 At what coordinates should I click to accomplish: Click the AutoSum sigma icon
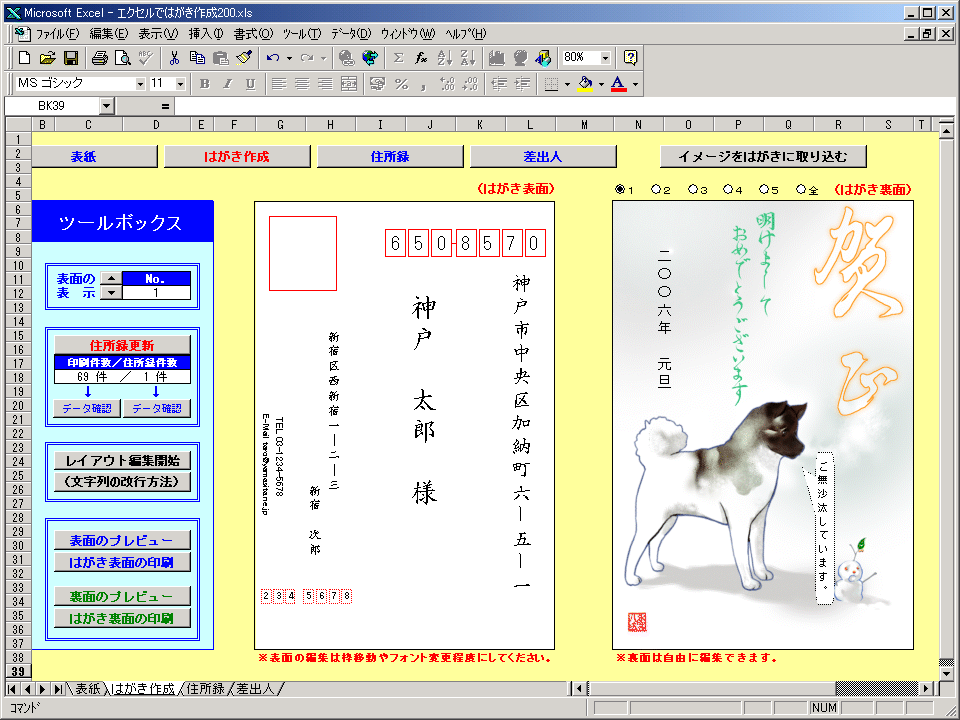tap(398, 58)
